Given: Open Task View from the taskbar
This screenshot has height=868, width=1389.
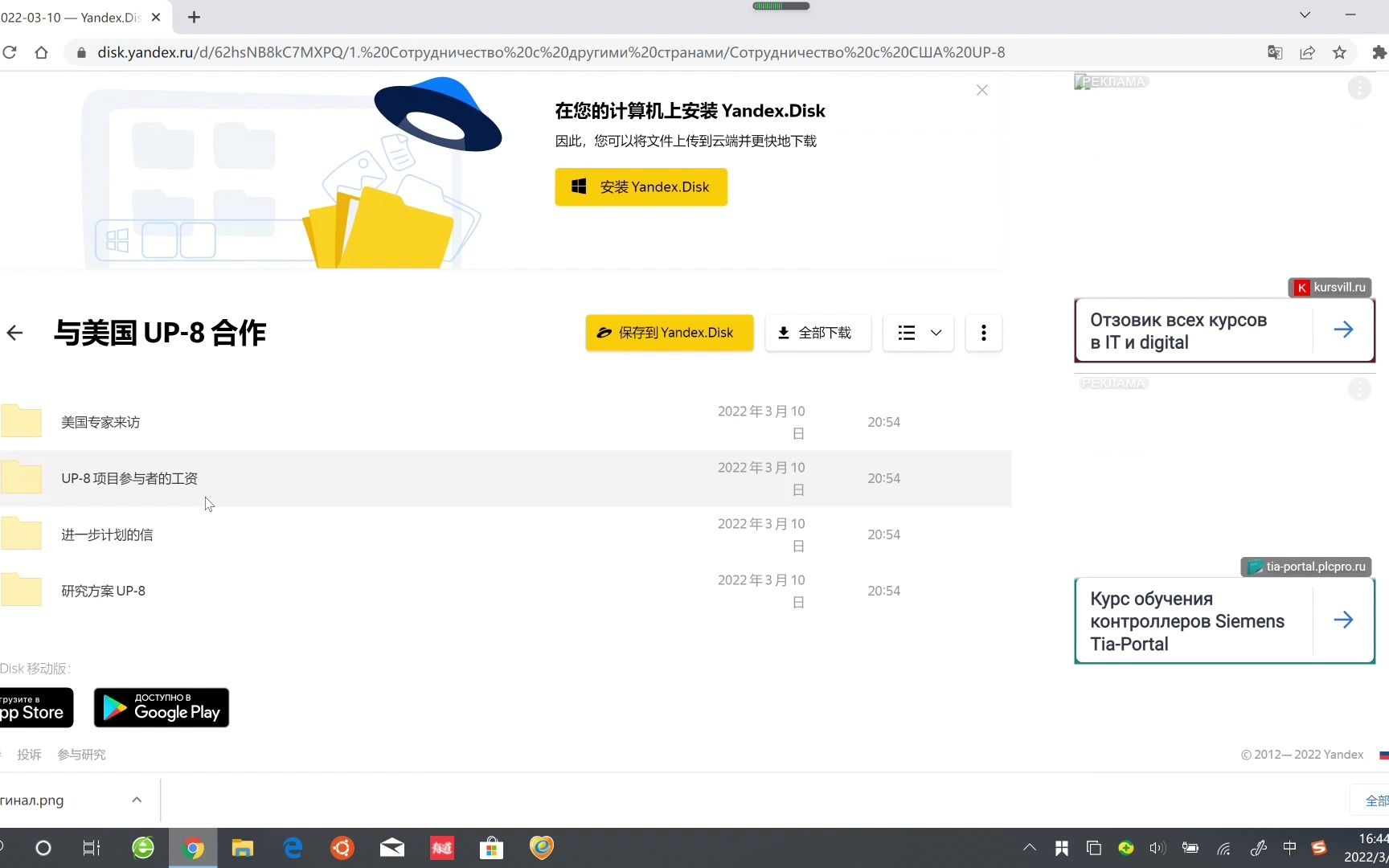Looking at the screenshot, I should click(x=92, y=848).
